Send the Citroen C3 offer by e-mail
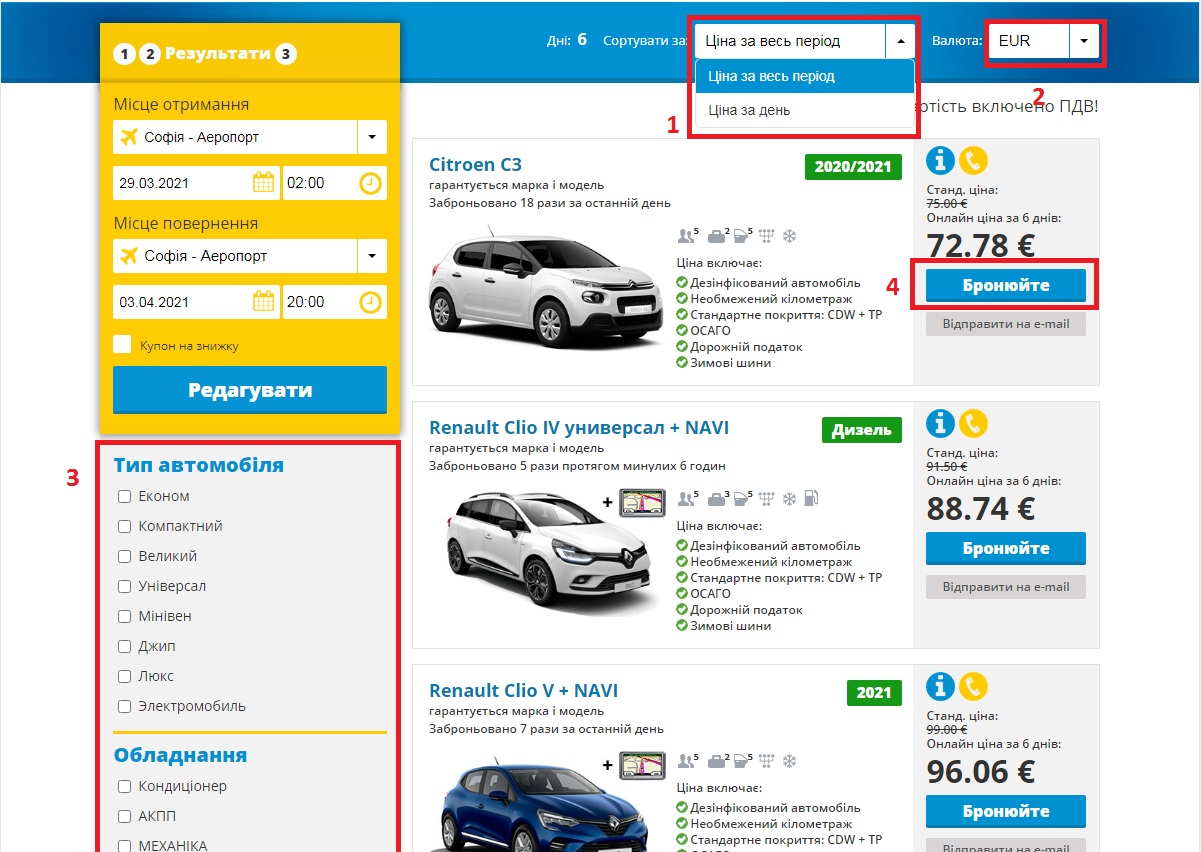This screenshot has height=852, width=1201. [1006, 324]
